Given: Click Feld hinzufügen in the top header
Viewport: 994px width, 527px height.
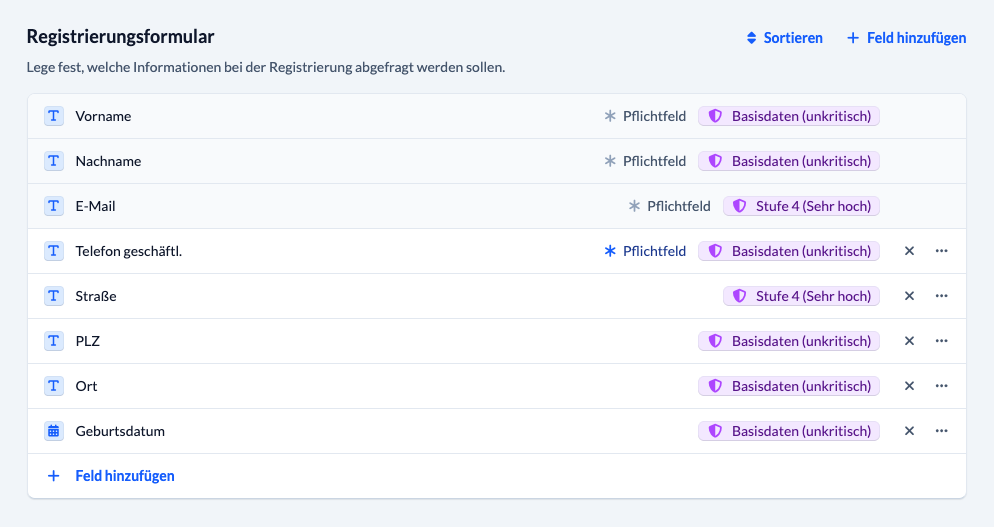Looking at the screenshot, I should pyautogui.click(x=906, y=38).
